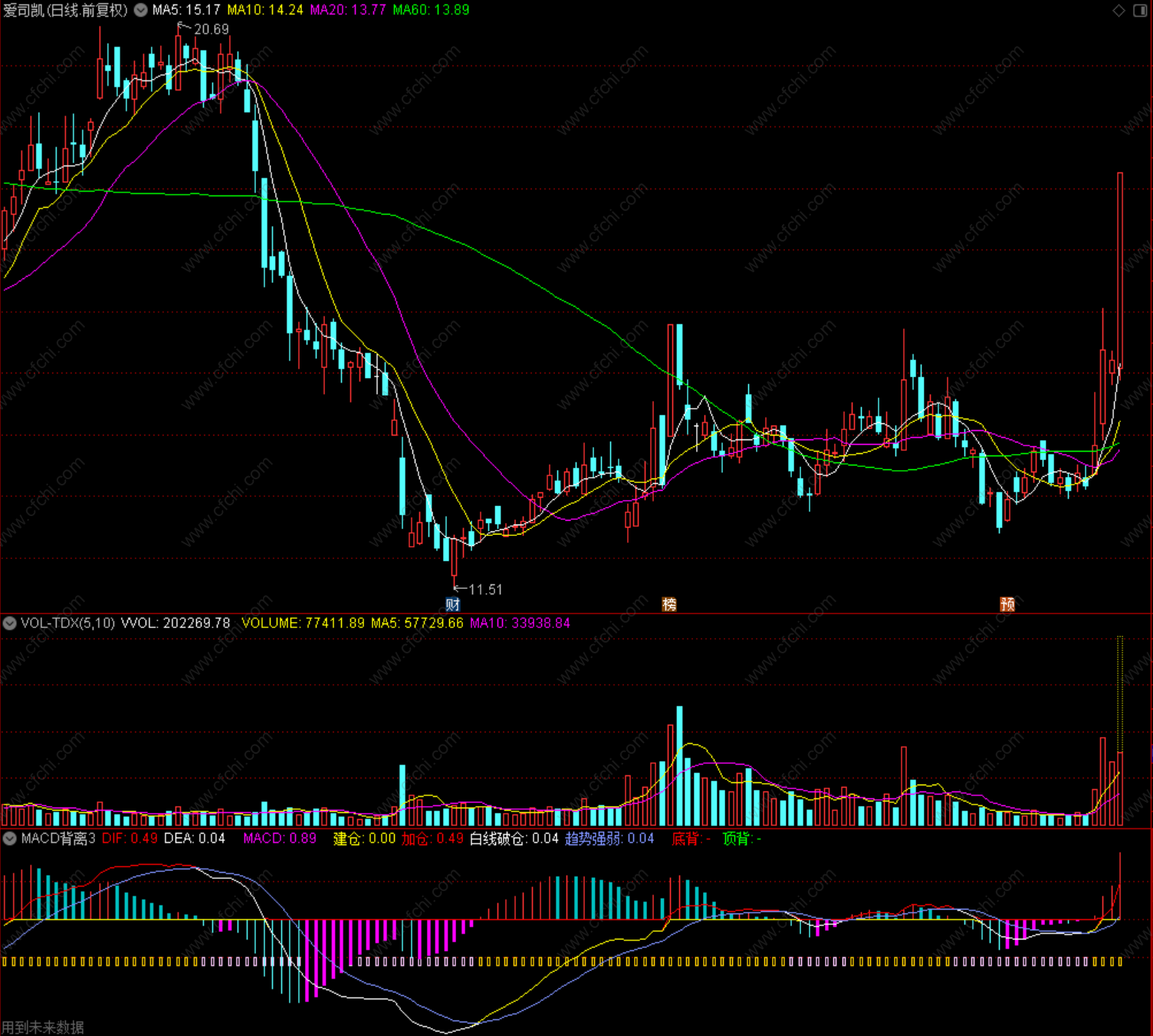Click the 加仓: 0.49 label
Screen dimensions: 1153x1036
[x=432, y=839]
